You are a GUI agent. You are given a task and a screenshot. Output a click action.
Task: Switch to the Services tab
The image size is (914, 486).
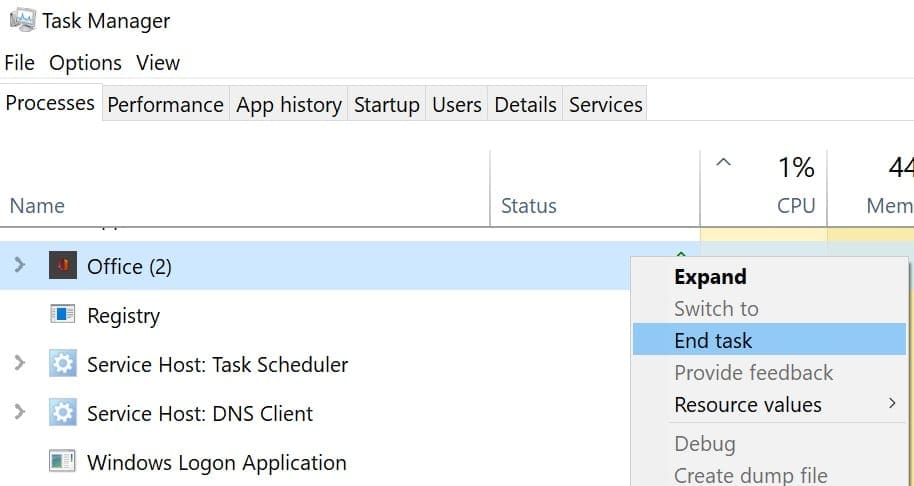[606, 104]
